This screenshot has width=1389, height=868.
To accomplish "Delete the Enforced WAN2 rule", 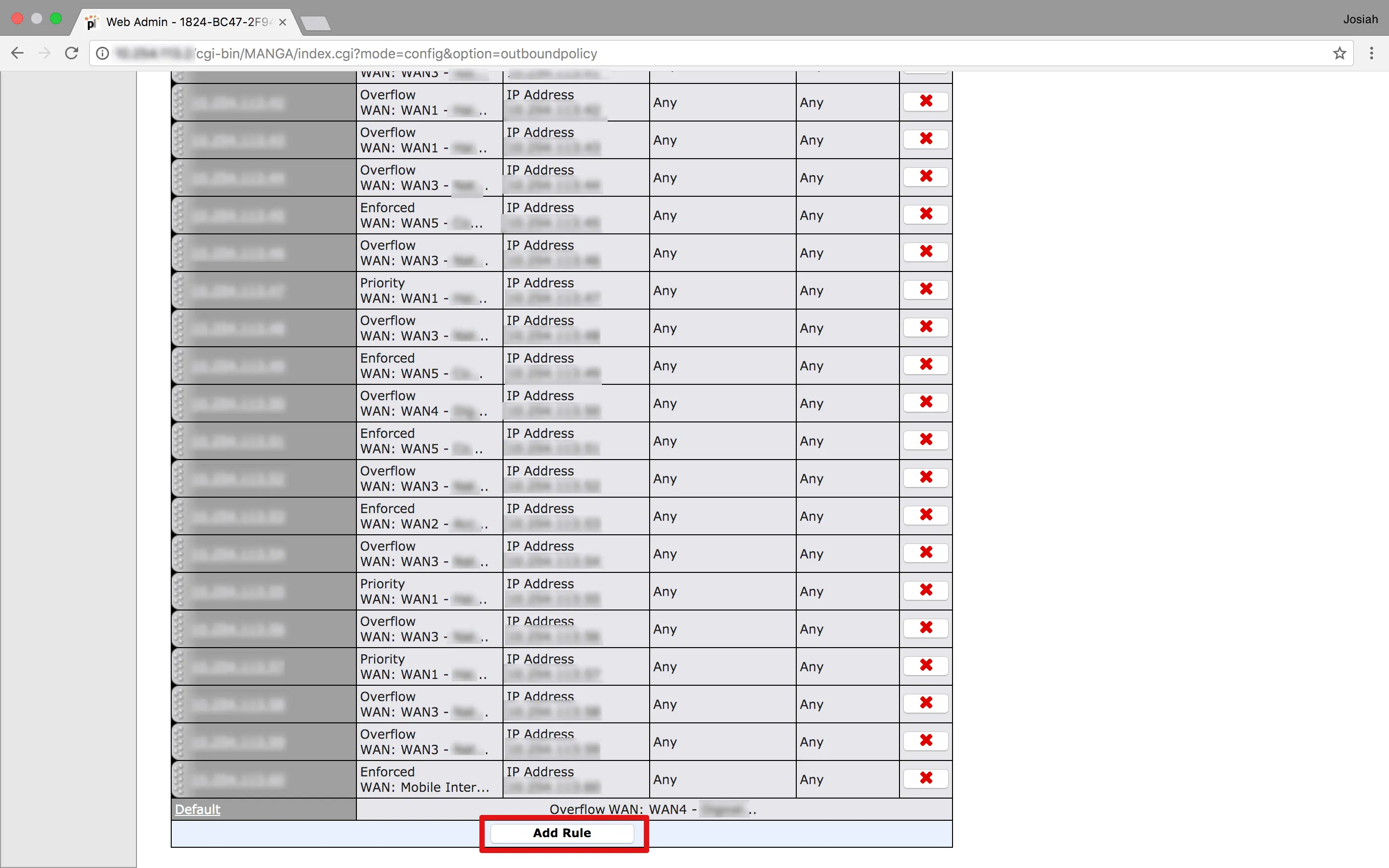I will 925,515.
